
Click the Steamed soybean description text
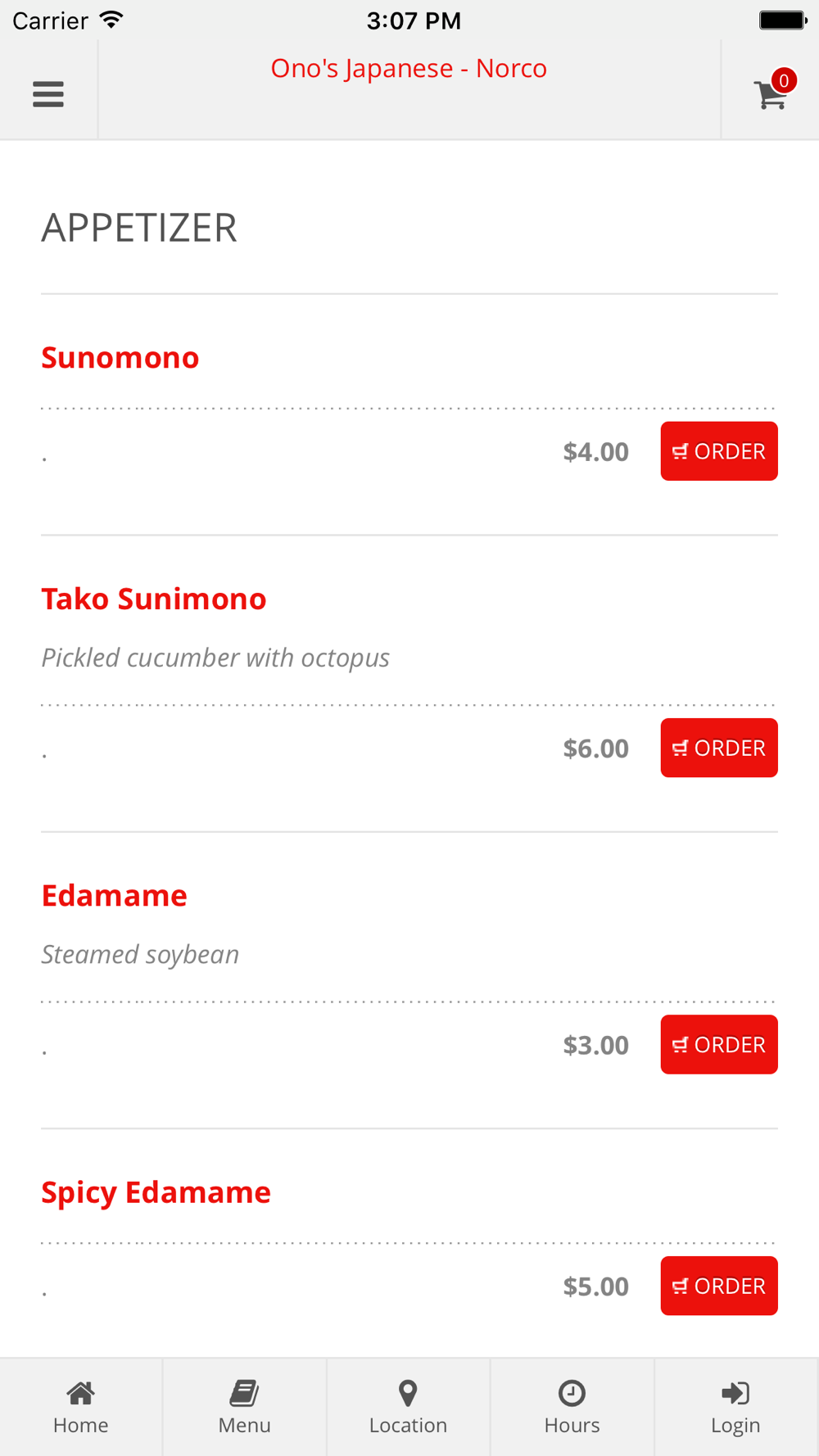140,954
